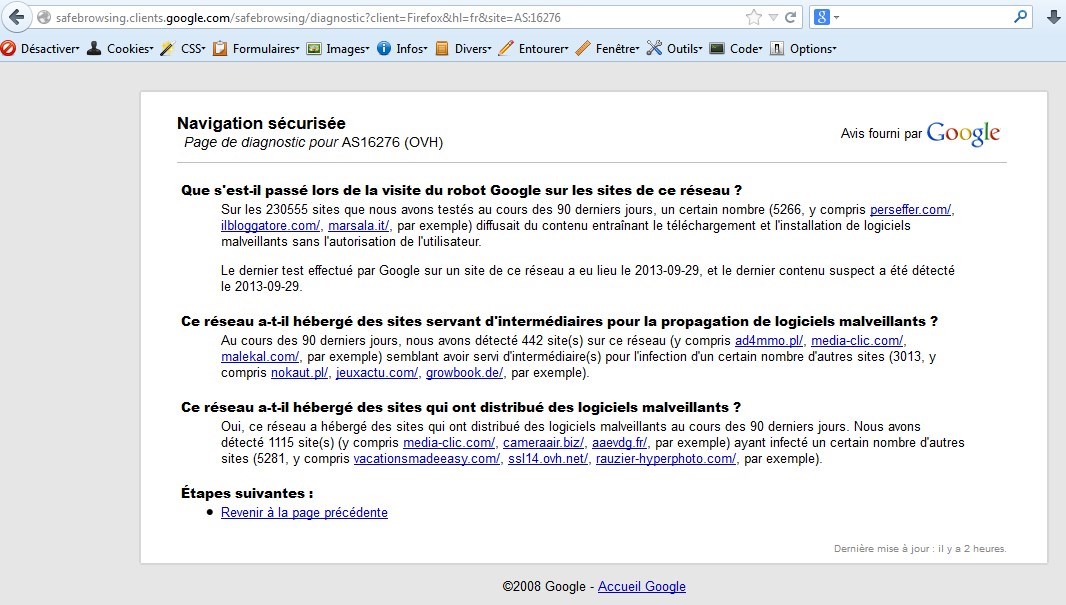The height and width of the screenshot is (605, 1066).
Task: Bookmark this page with the star icon
Action: (x=753, y=17)
